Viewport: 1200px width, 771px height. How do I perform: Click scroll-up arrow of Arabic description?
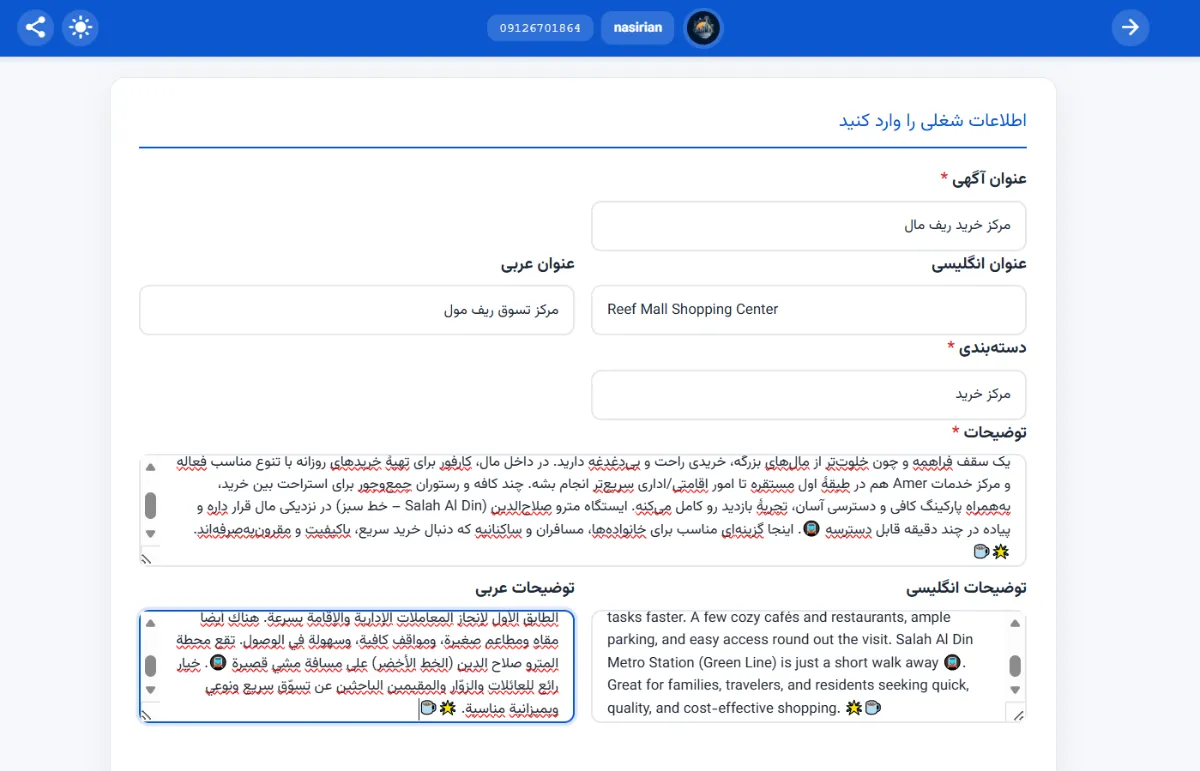pos(150,623)
